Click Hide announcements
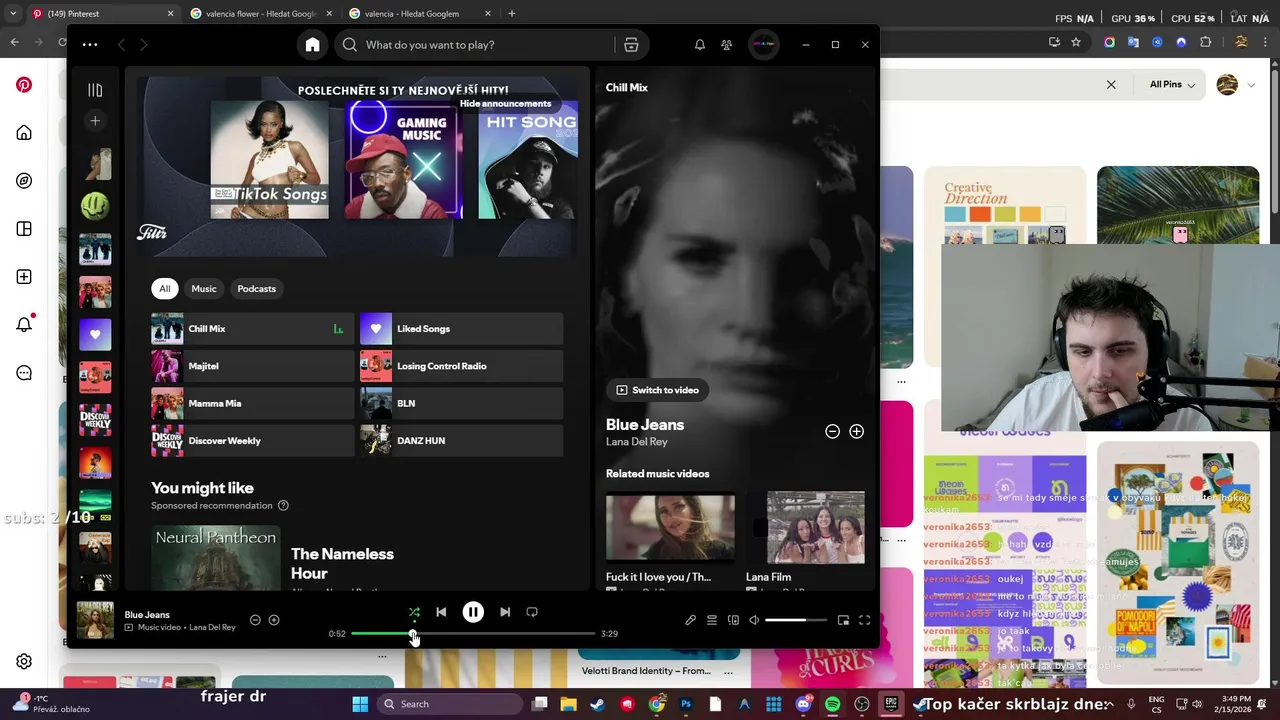Screen dimensions: 1280x720 tap(505, 103)
